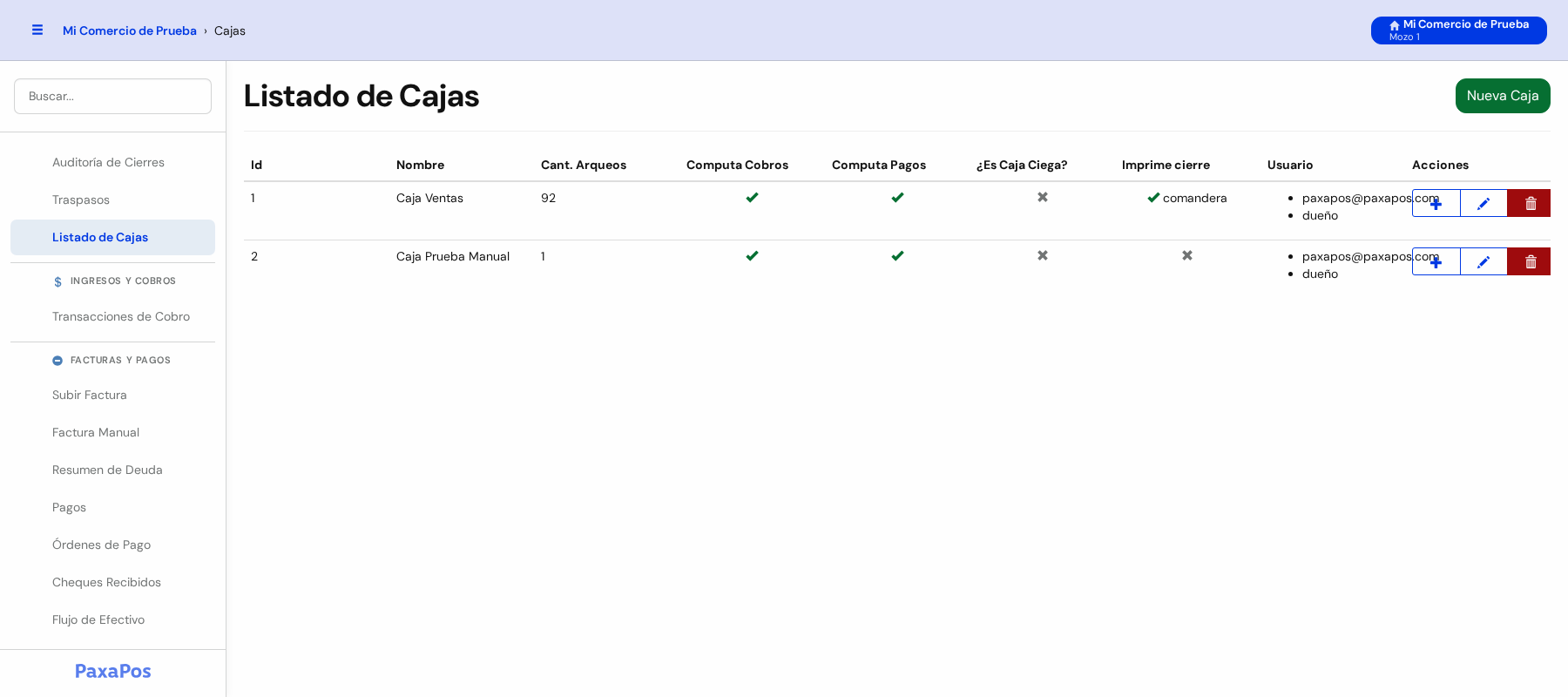This screenshot has width=1568, height=697.
Task: Edit Caja Prueba Manual with pencil icon
Action: coord(1484,261)
